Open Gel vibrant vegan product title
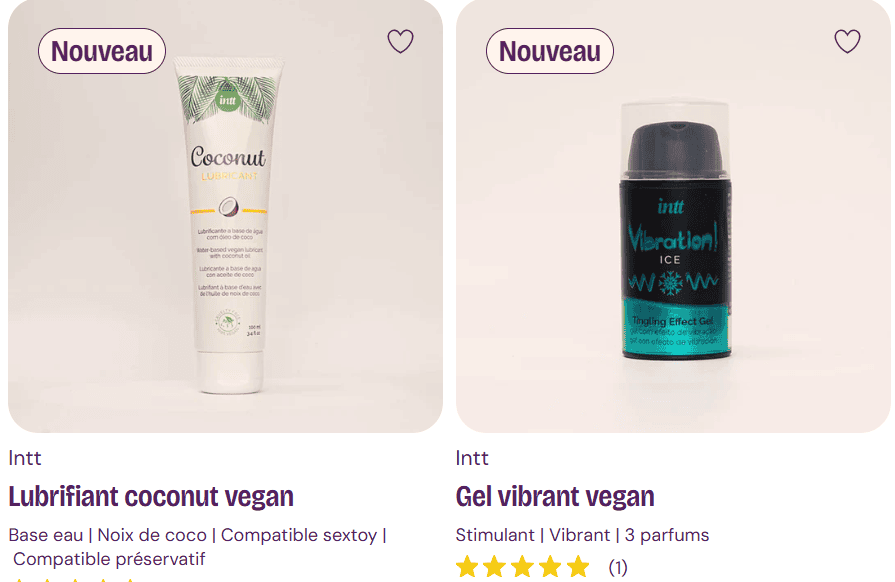 [555, 496]
